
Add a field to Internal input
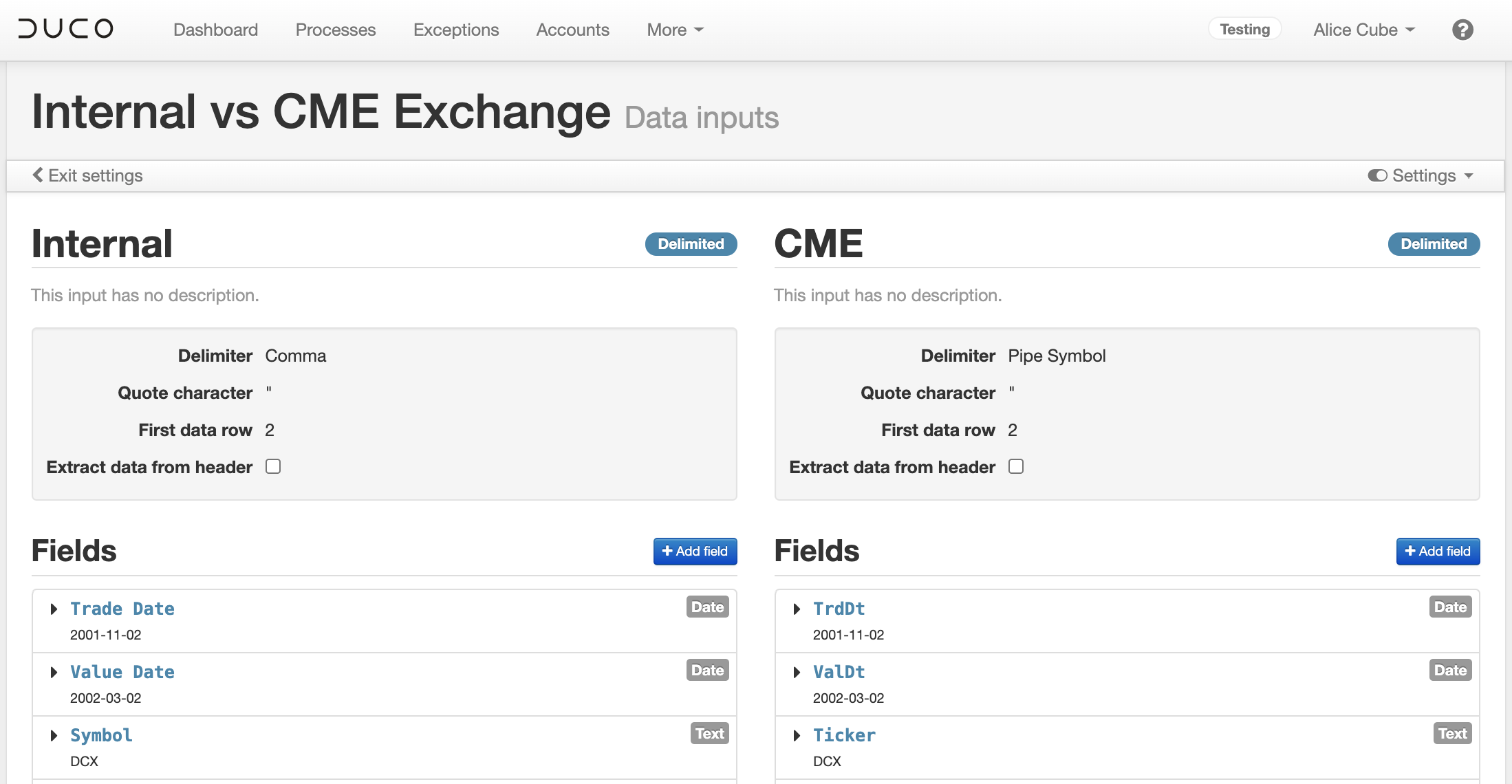(695, 551)
